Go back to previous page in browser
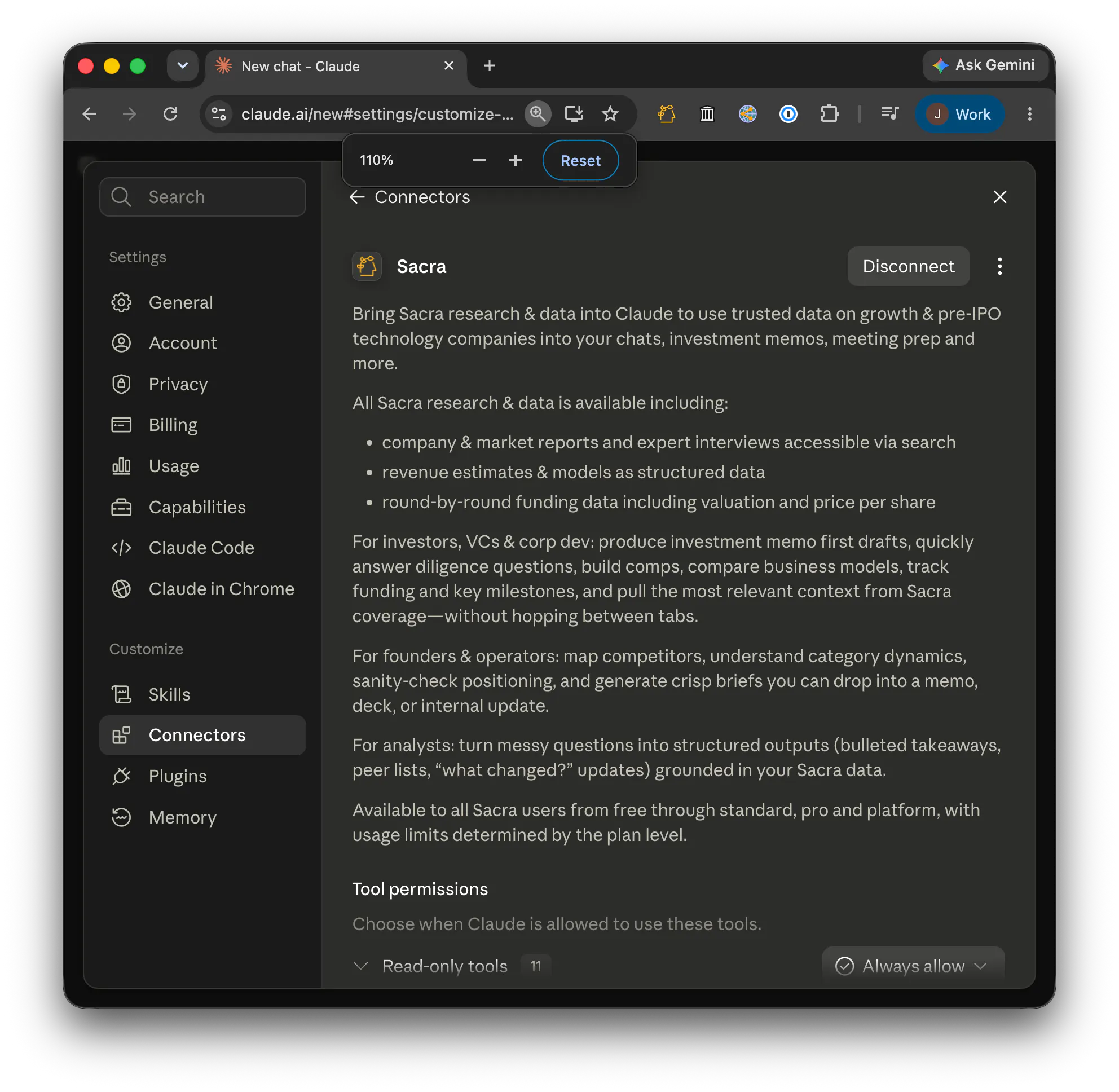The width and height of the screenshot is (1119, 1092). [89, 113]
